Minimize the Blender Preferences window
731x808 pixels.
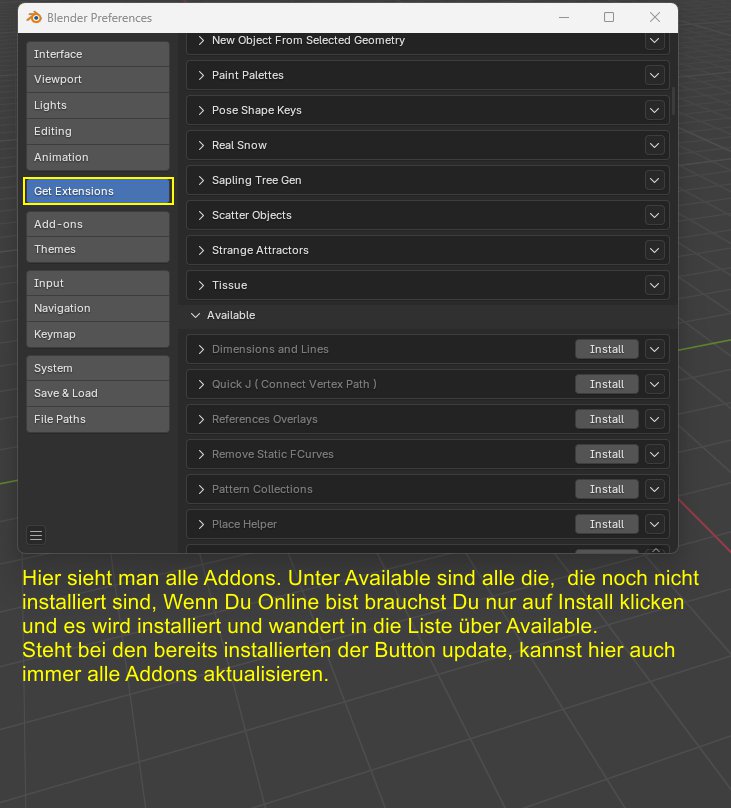pos(564,17)
